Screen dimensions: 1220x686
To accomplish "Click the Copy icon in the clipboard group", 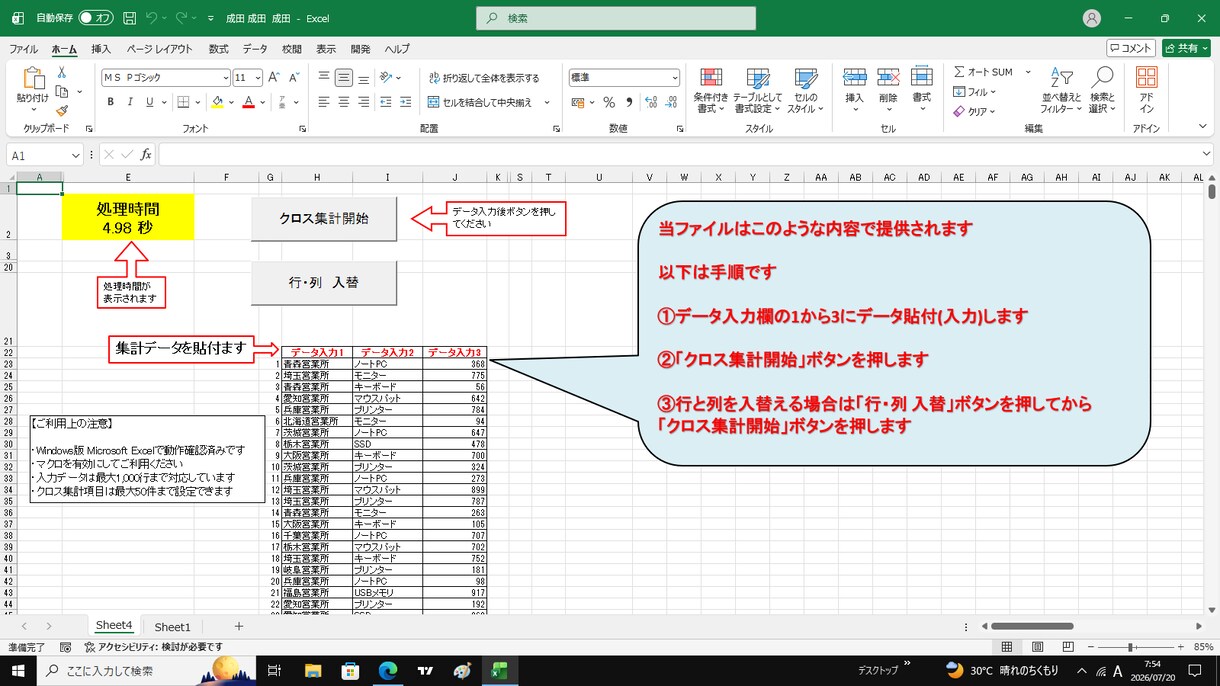I will pyautogui.click(x=62, y=91).
